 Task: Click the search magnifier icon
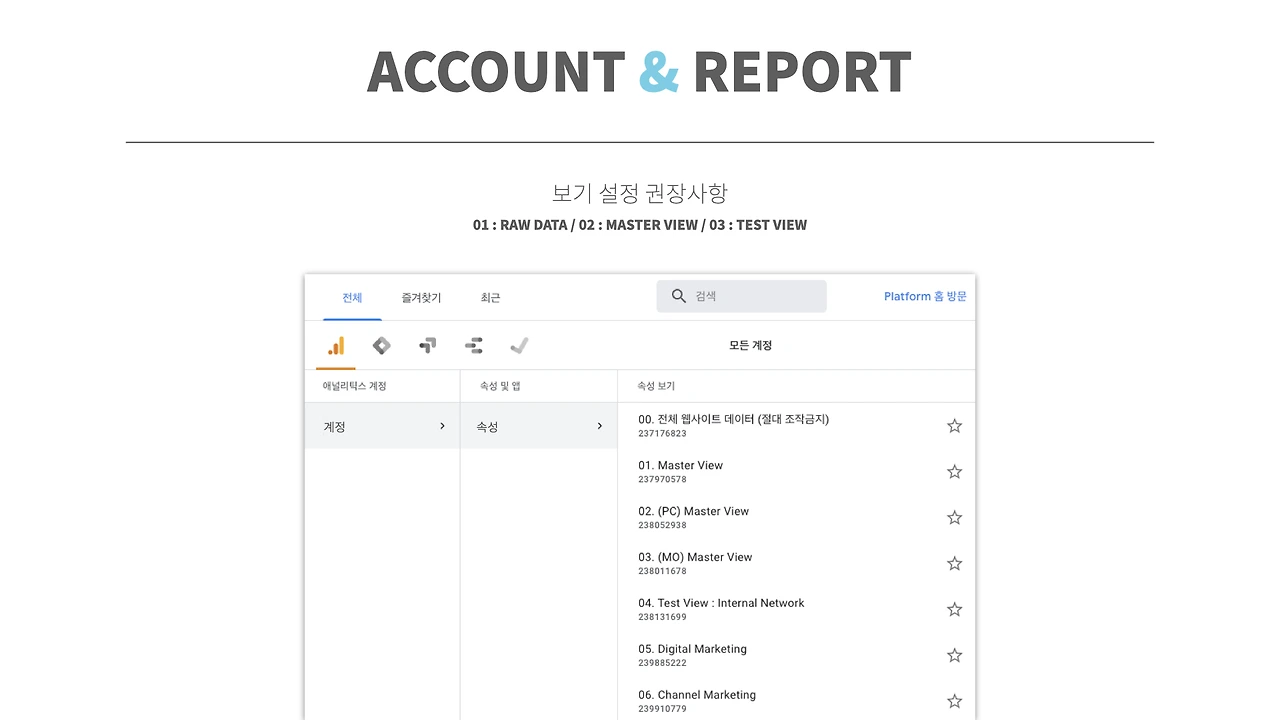(x=679, y=296)
